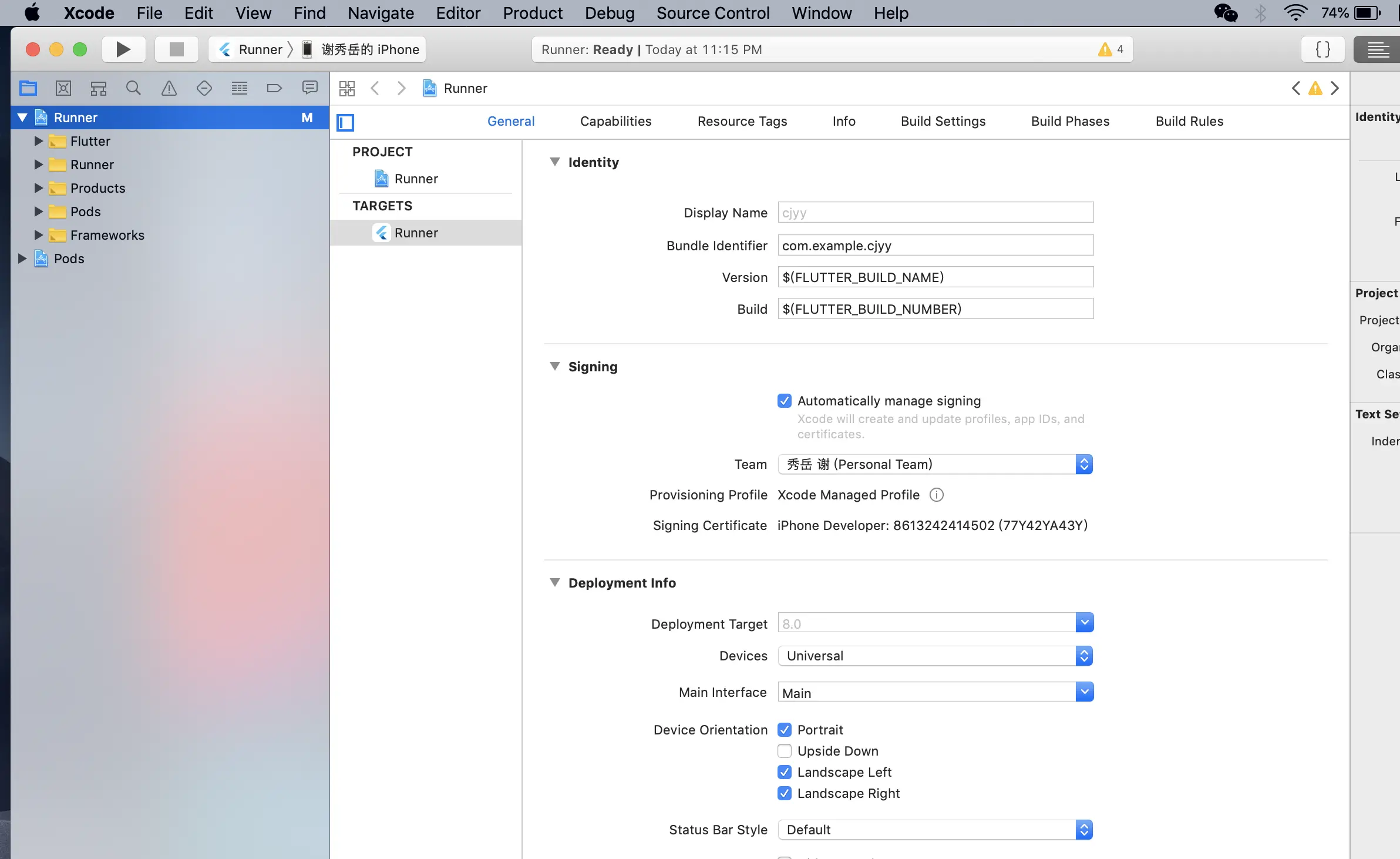Open the Product menu
The image size is (1400, 859).
pyautogui.click(x=532, y=13)
